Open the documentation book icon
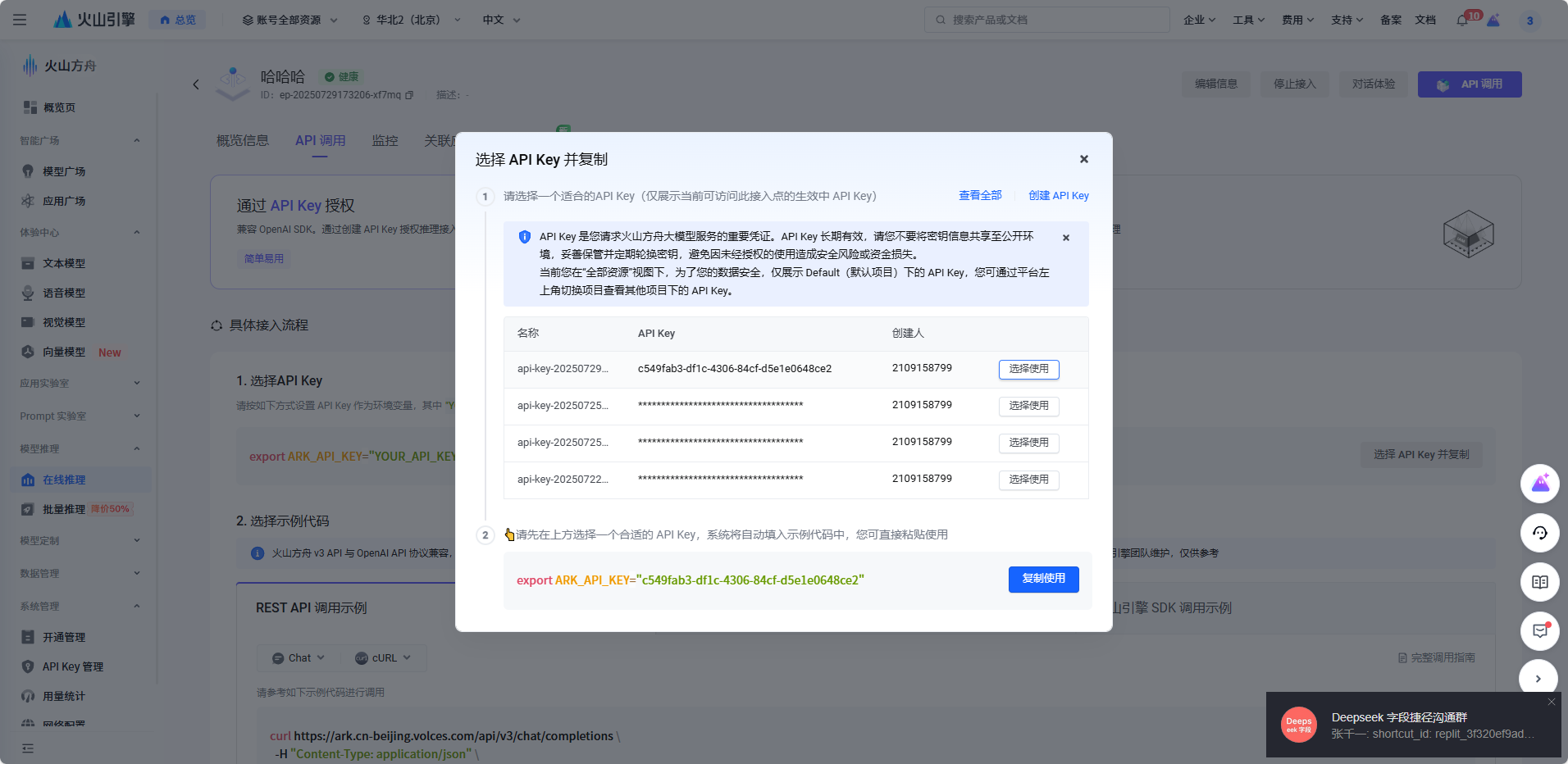The image size is (1568, 764). point(1539,582)
